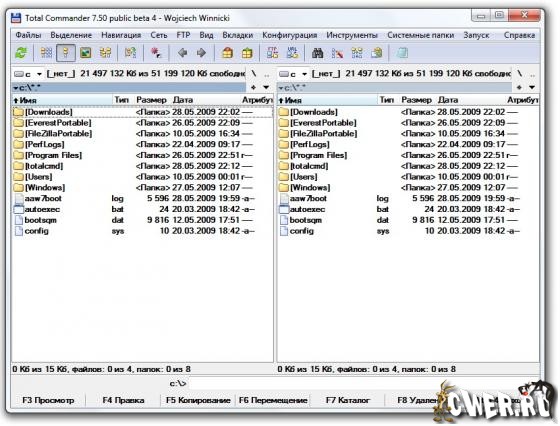Image resolution: width=560 pixels, height=426 pixels.
Task: Open file search with the binoculars icon
Action: click(318, 53)
